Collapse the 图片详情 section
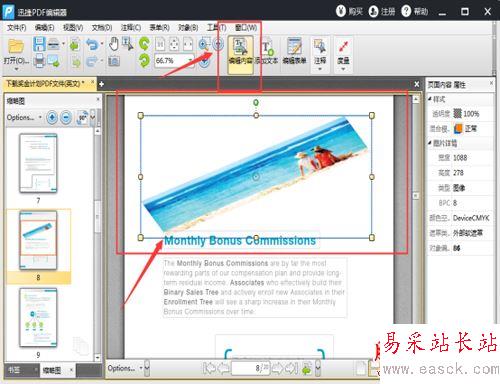The height and width of the screenshot is (384, 500). click(x=430, y=143)
